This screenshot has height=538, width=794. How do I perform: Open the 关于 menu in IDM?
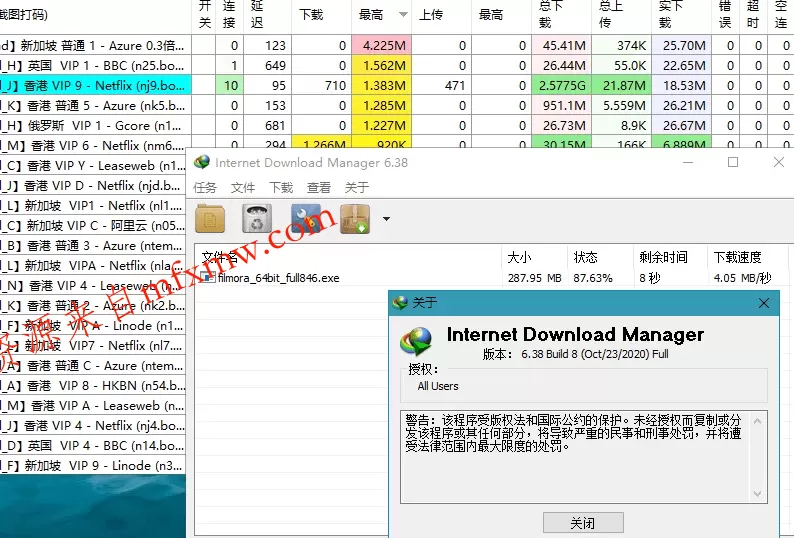[x=356, y=187]
